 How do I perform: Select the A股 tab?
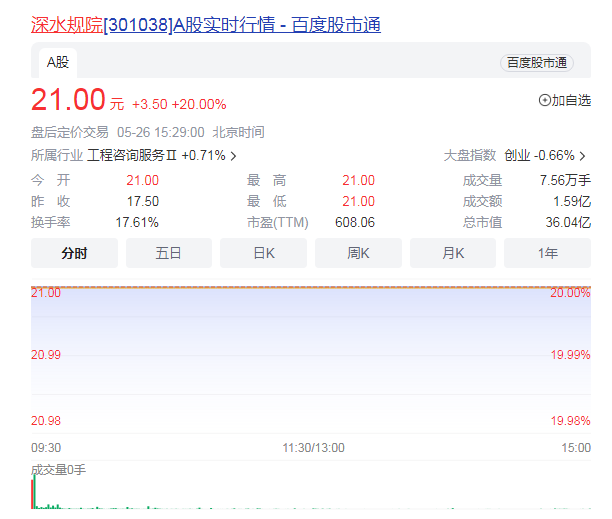57,62
